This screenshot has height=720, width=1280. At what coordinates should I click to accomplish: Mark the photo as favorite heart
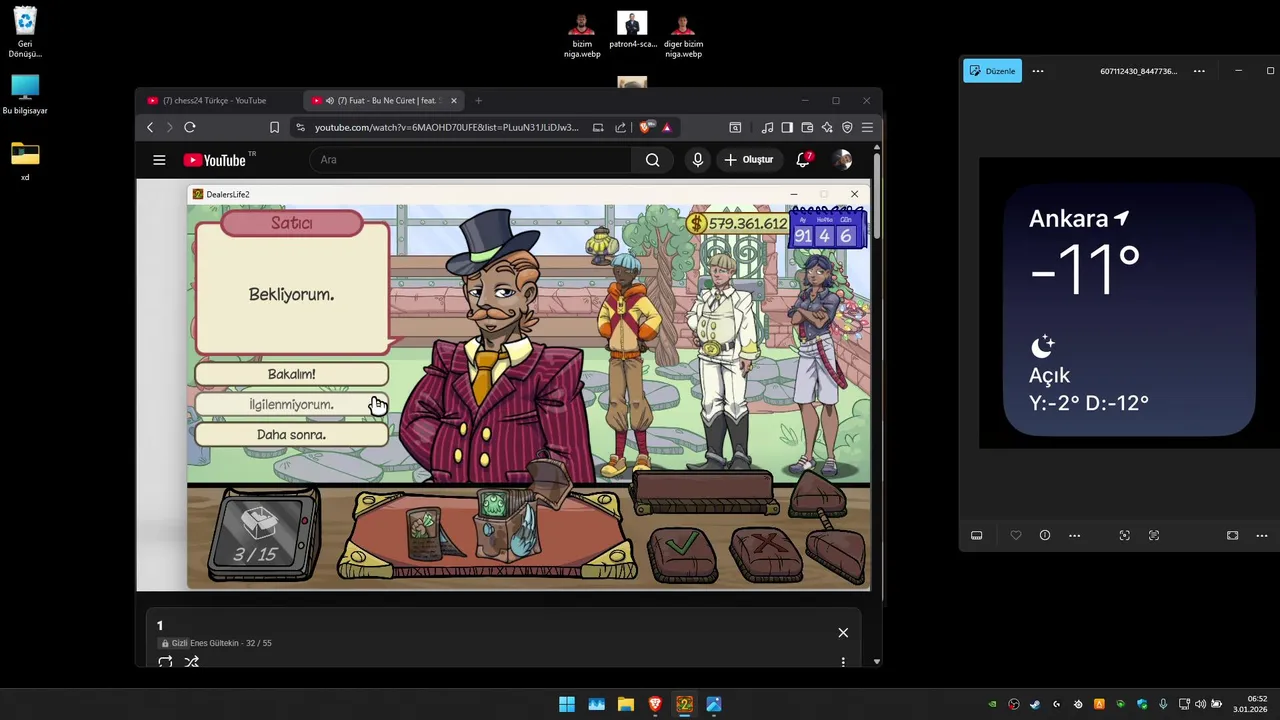(x=1016, y=535)
